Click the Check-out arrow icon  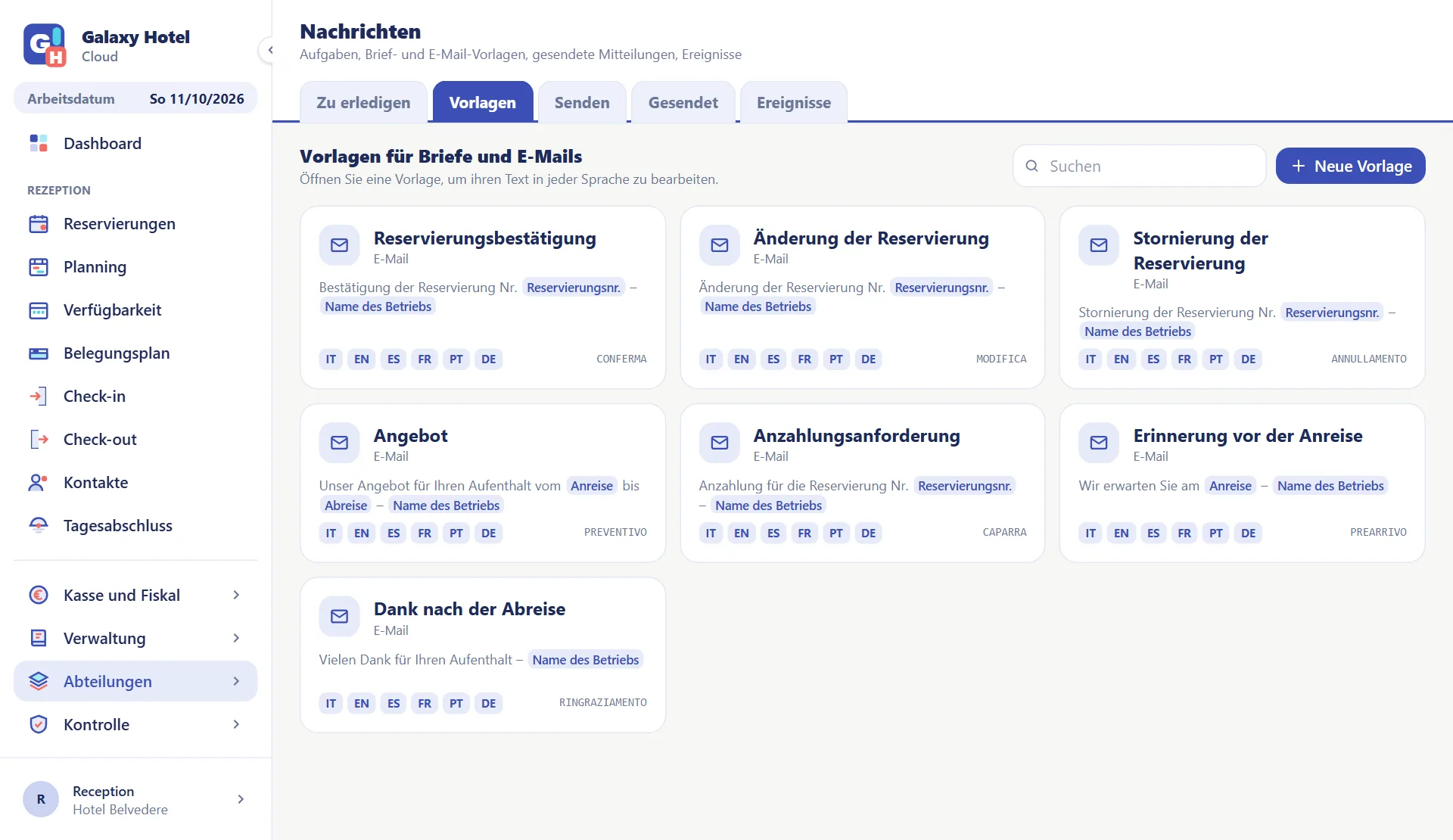coord(39,439)
